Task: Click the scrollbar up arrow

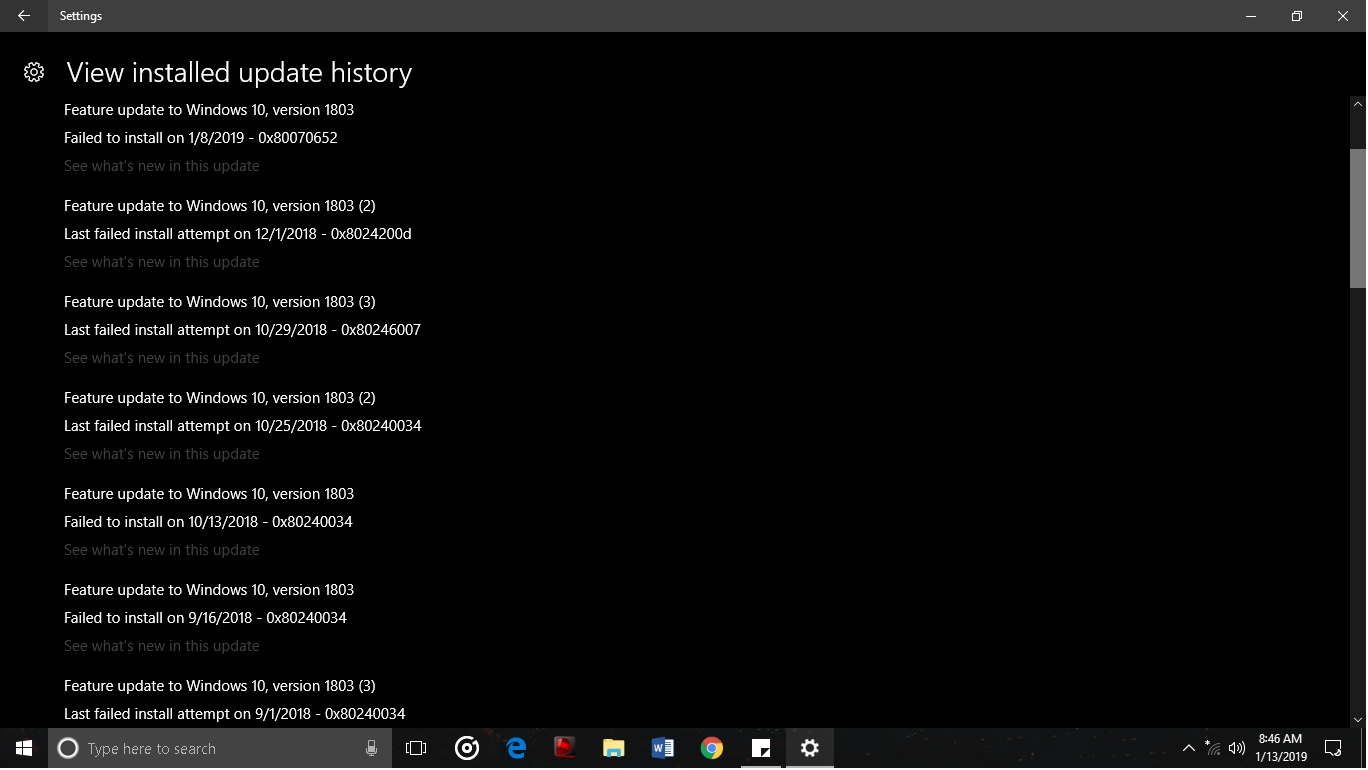Action: [x=1358, y=103]
